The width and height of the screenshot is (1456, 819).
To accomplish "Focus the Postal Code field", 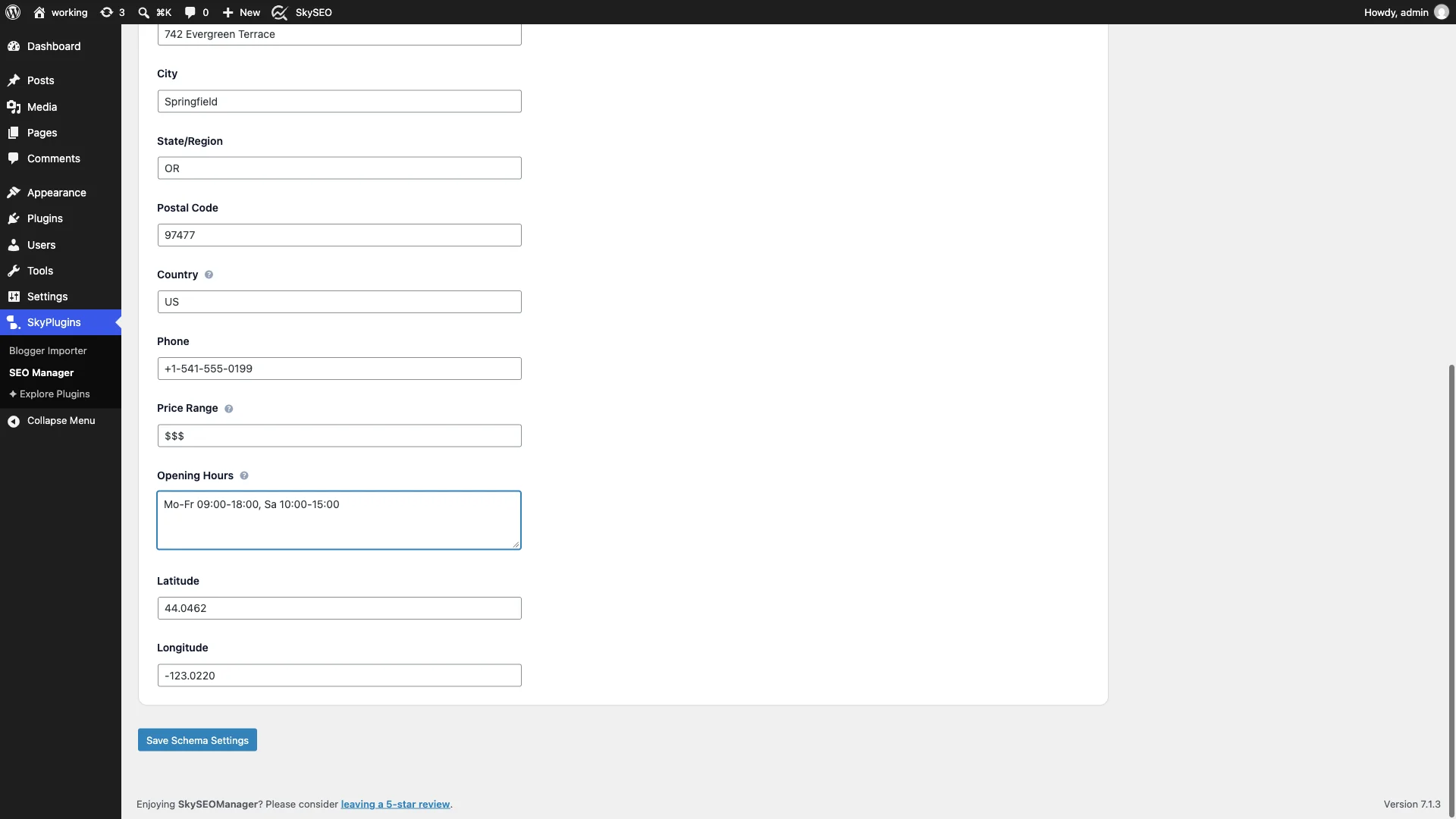I will (339, 235).
